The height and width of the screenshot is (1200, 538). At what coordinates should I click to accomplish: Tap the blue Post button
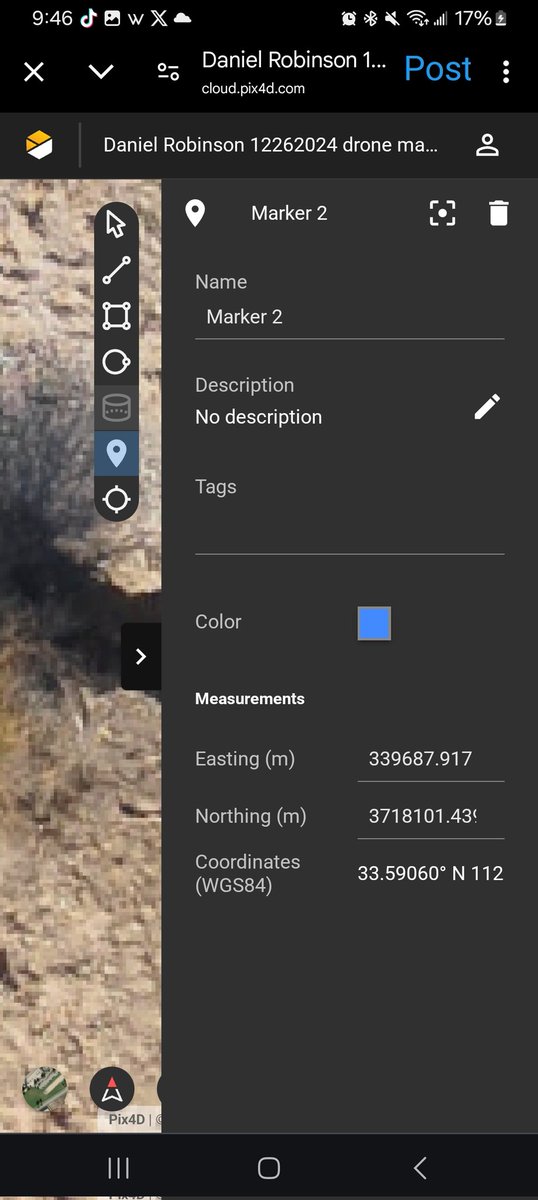tap(438, 69)
